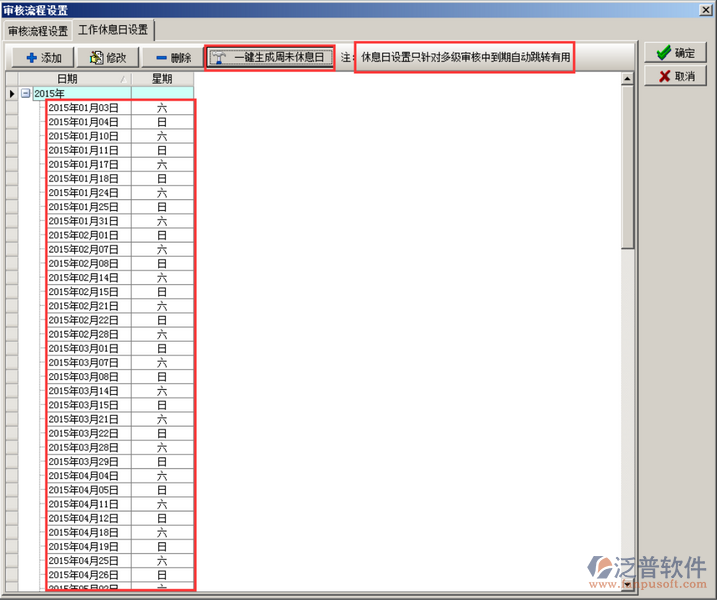The width and height of the screenshot is (717, 600).
Task: Select row 2015年01月31日
Action: tap(120, 221)
